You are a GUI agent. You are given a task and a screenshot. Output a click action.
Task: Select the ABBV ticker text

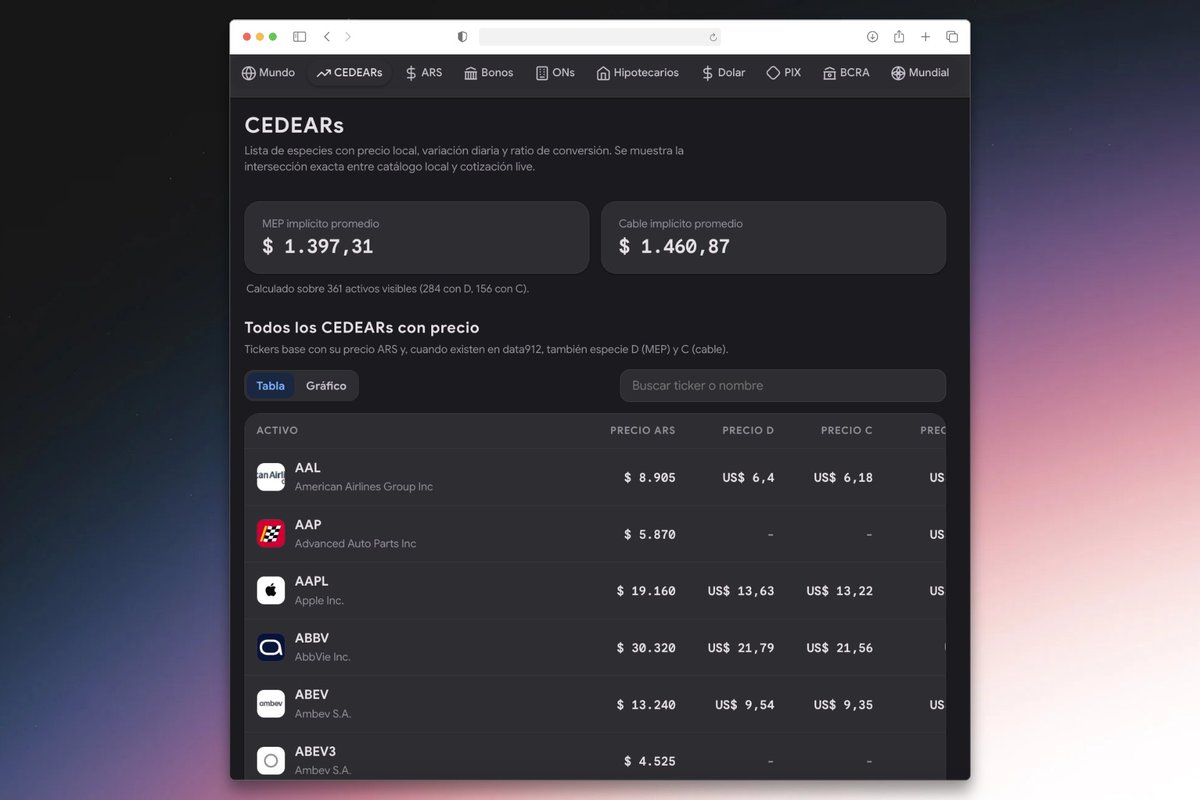tap(312, 638)
